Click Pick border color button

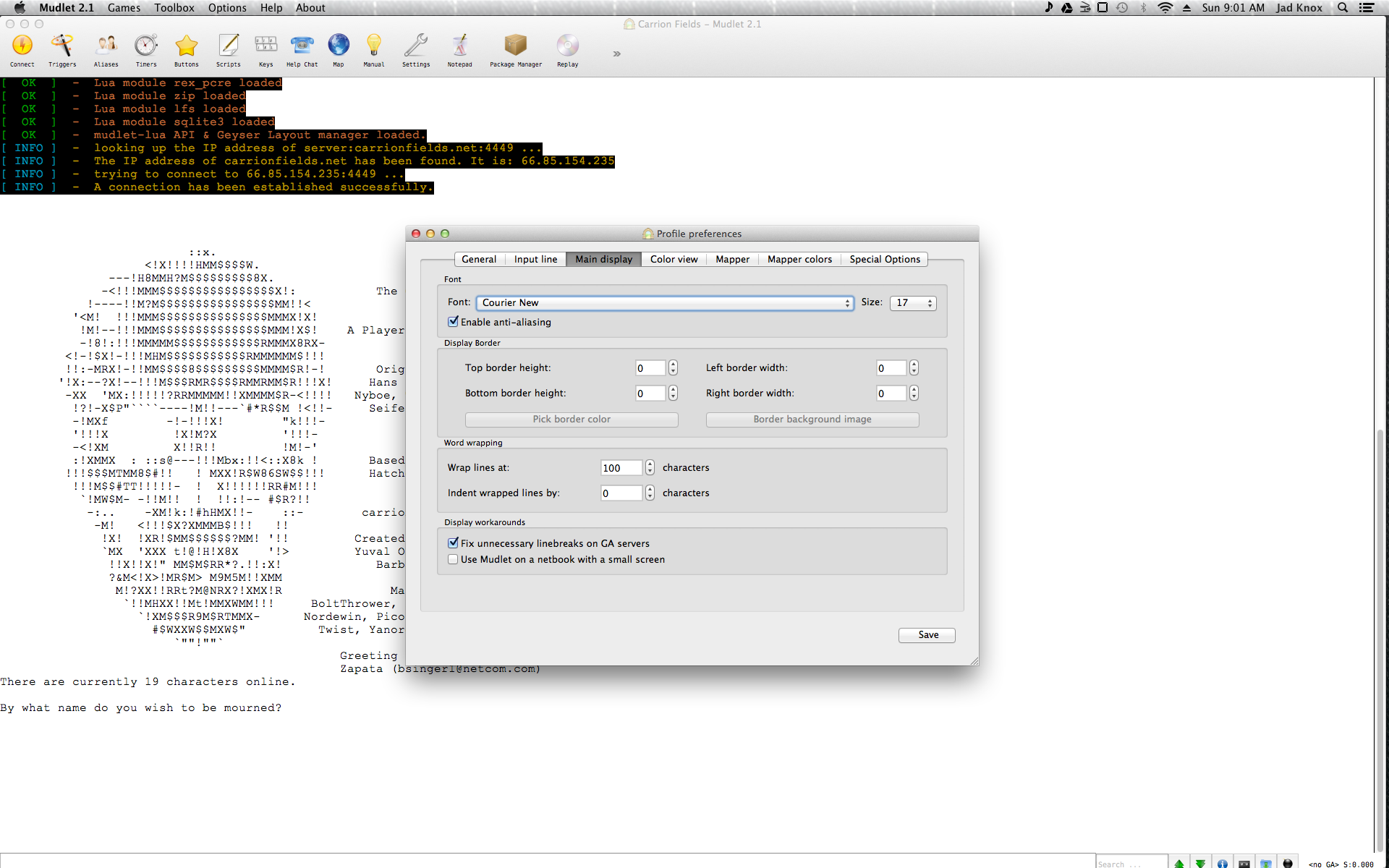(x=572, y=420)
